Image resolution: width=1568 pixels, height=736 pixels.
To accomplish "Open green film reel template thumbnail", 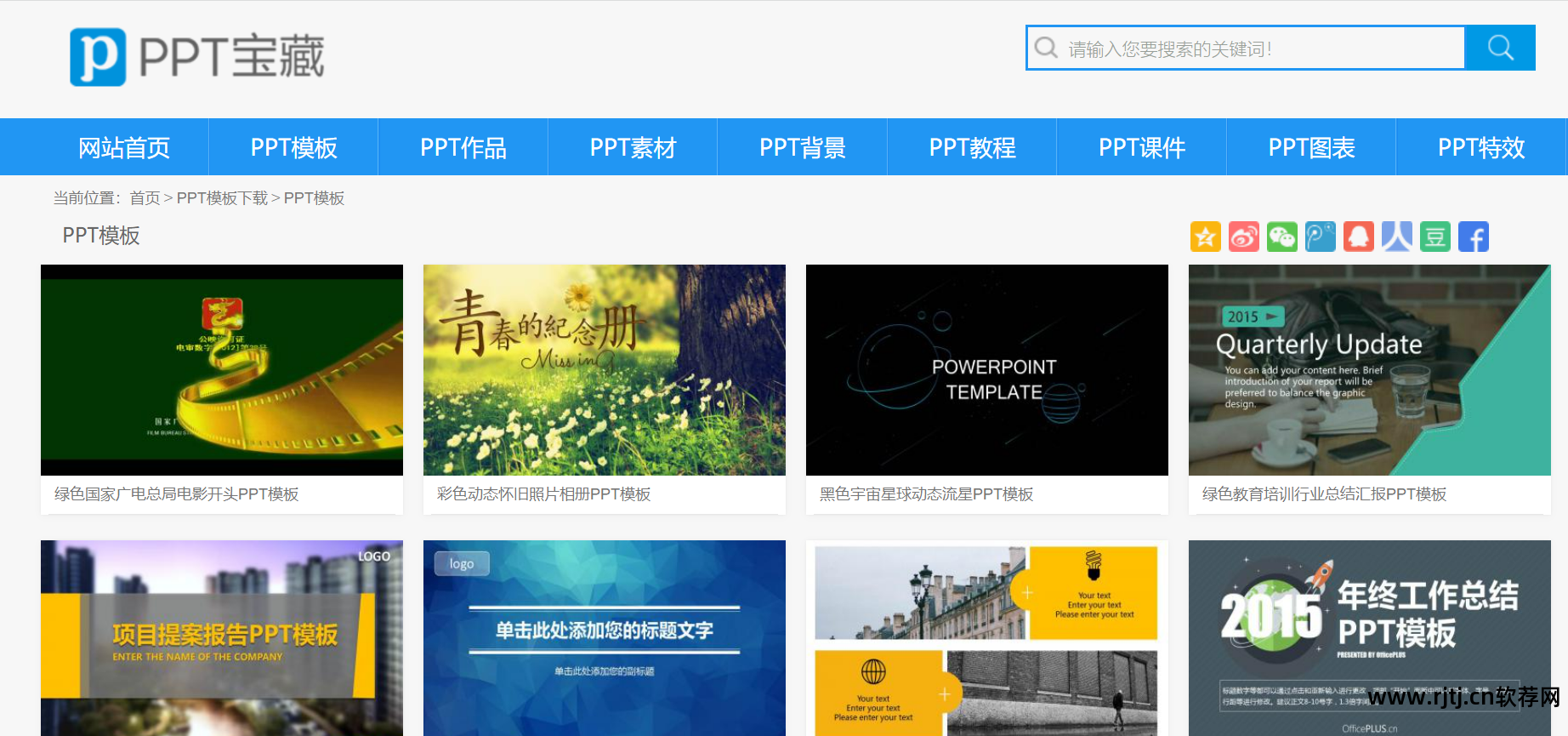I will pyautogui.click(x=222, y=369).
